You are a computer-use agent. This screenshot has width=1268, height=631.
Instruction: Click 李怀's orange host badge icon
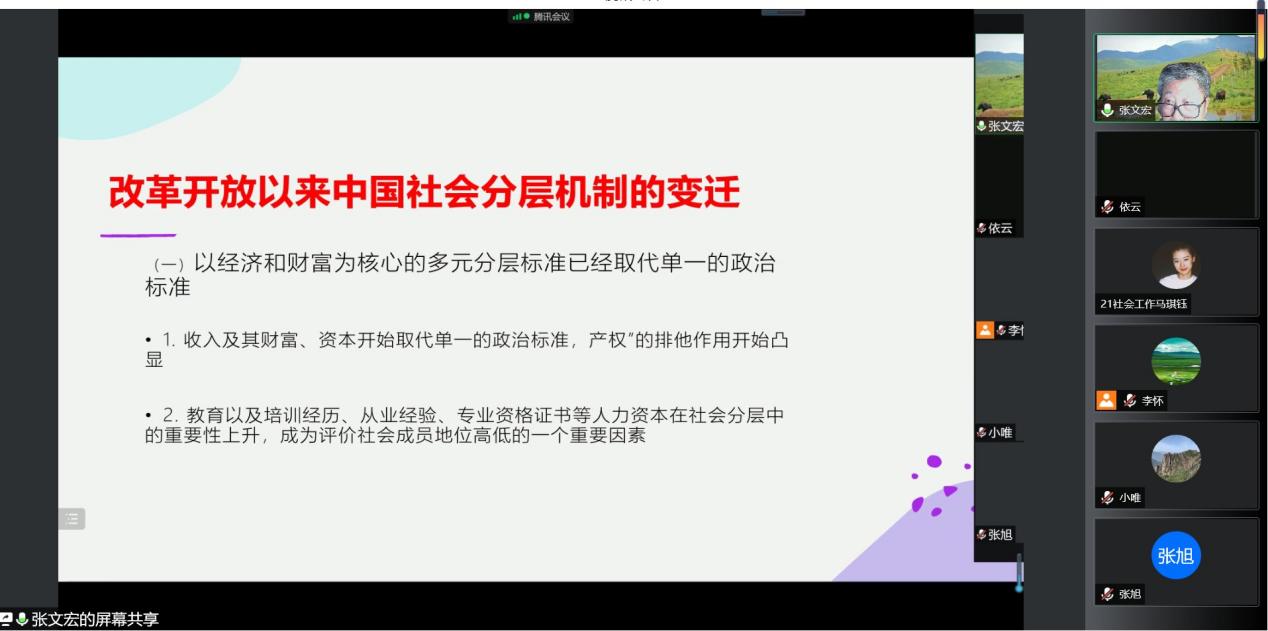pos(1106,401)
